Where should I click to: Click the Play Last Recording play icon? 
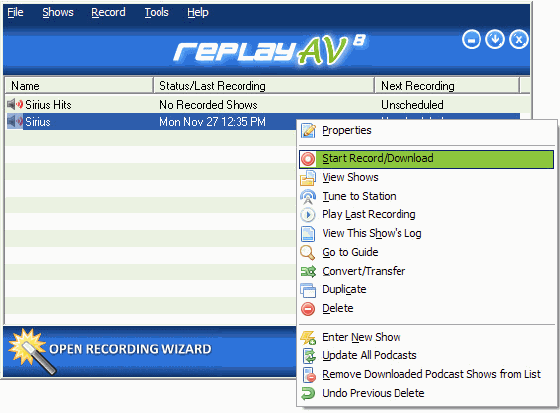coord(308,215)
